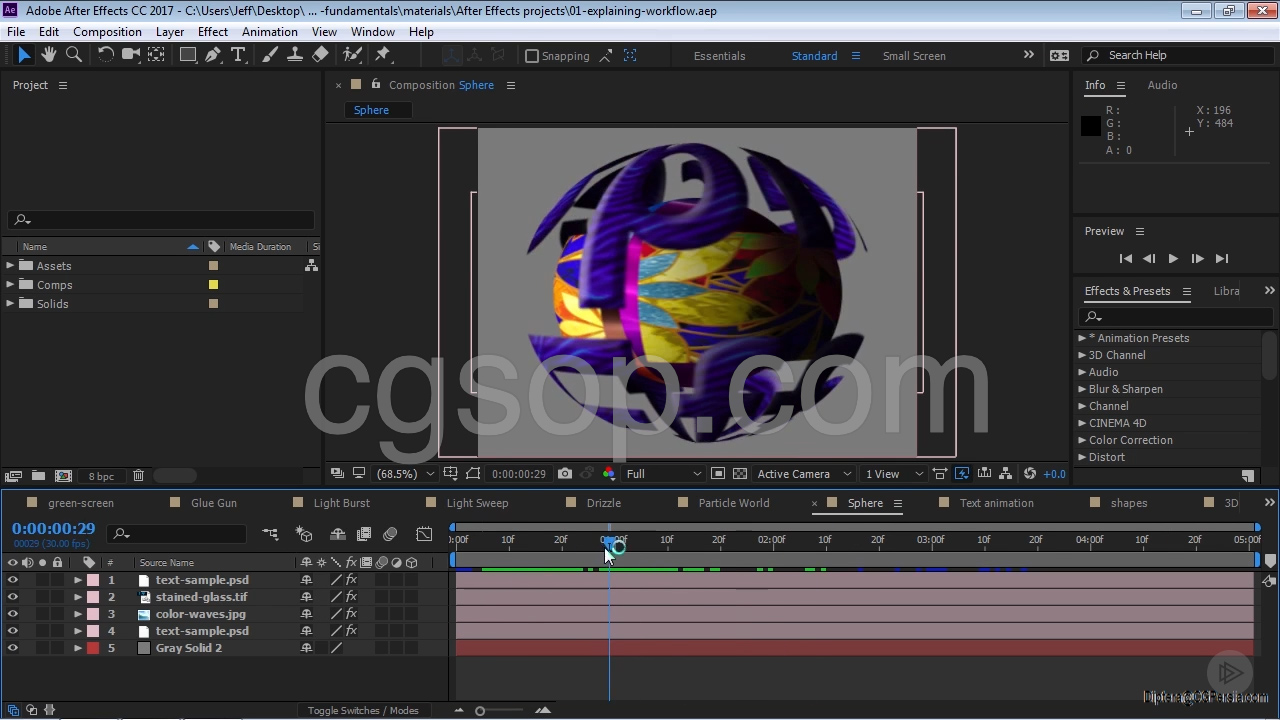Image resolution: width=1280 pixels, height=720 pixels.
Task: Expand the Assets folder
Action: 10,266
